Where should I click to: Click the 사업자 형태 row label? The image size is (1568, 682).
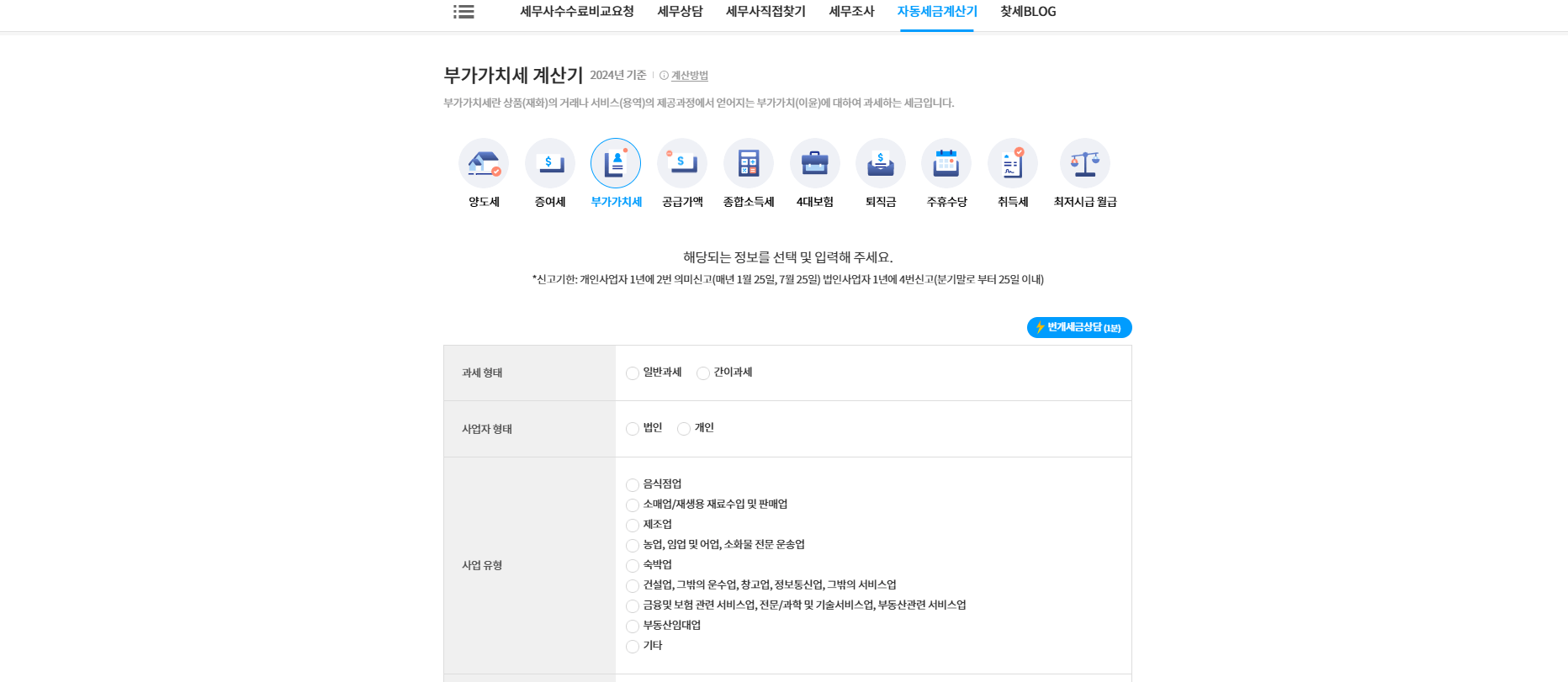coord(487,430)
